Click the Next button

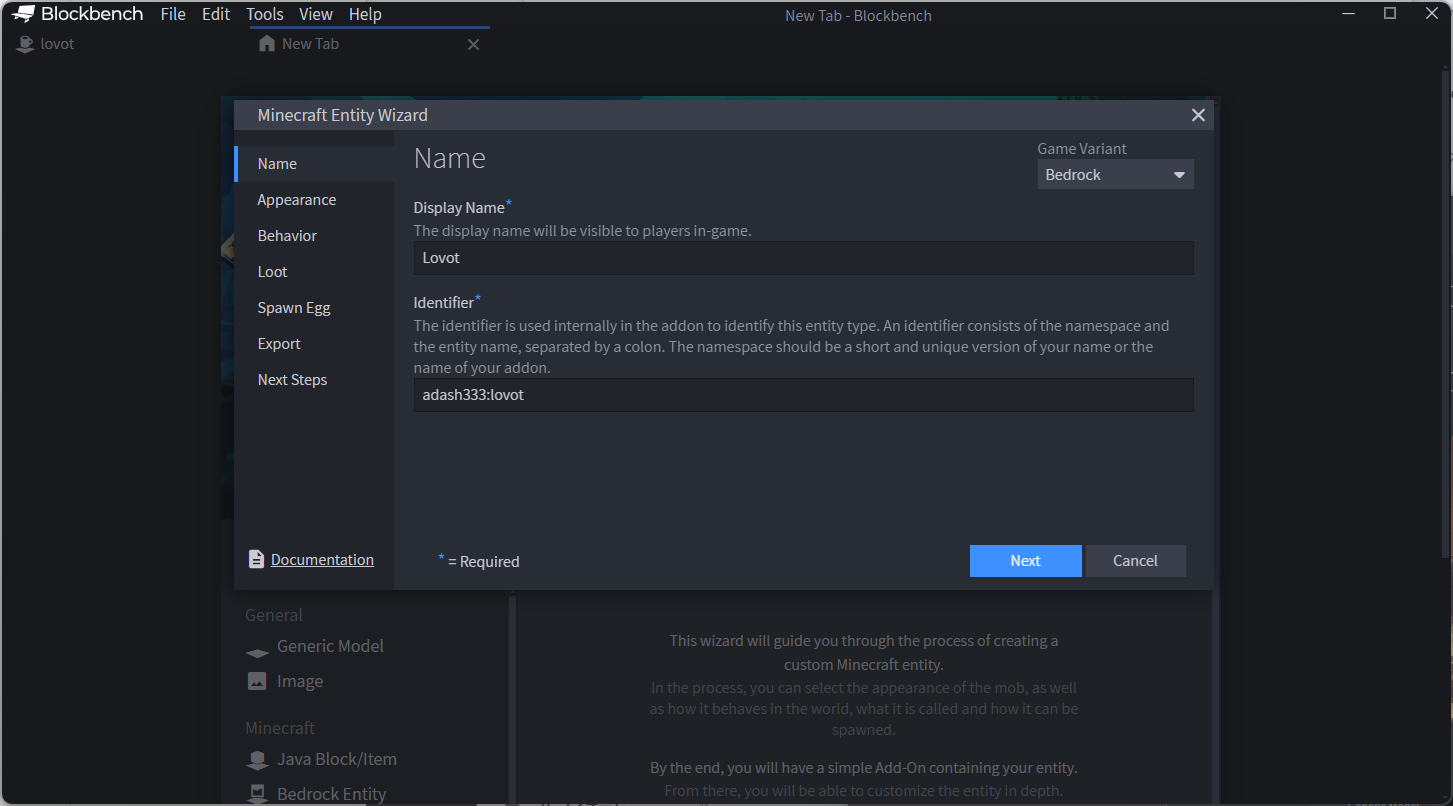pos(1026,561)
